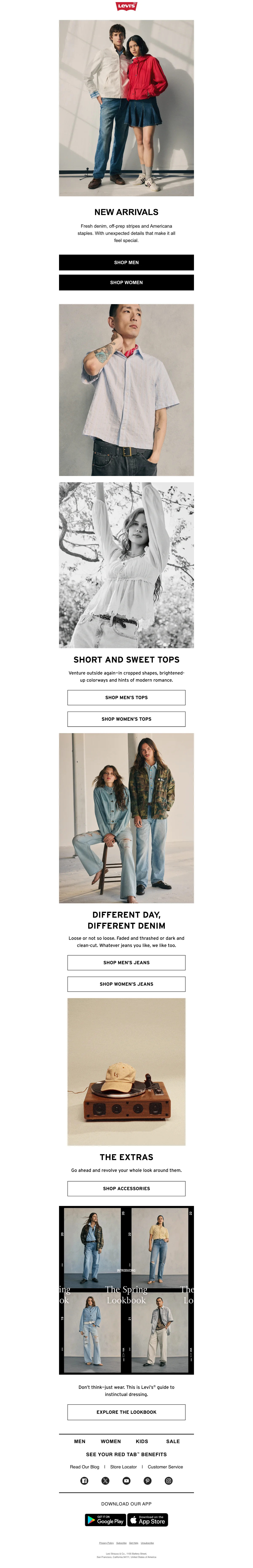Follow the Store Locator link
This screenshot has height=1568, width=253.
[124, 1467]
